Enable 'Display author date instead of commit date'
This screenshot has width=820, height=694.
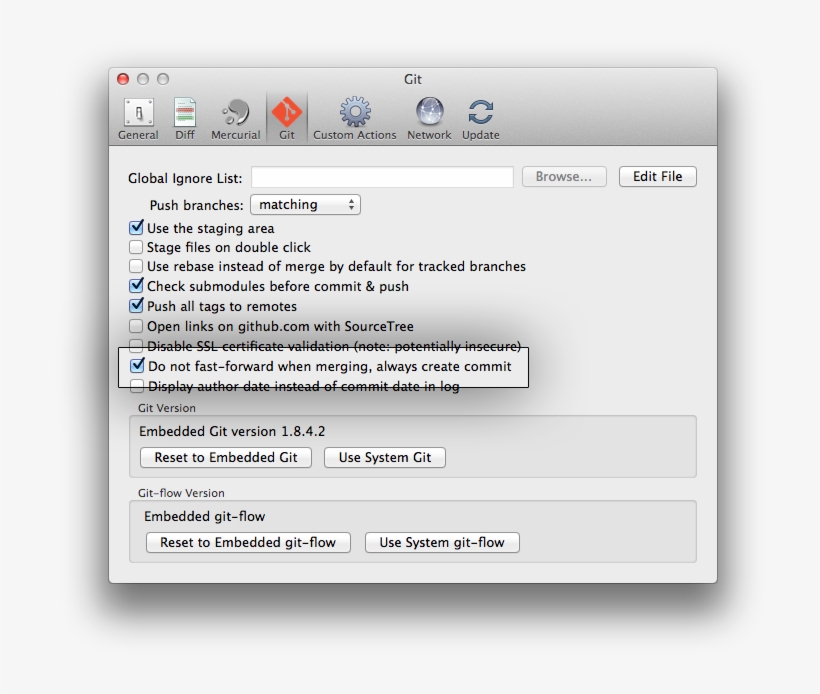(x=136, y=386)
